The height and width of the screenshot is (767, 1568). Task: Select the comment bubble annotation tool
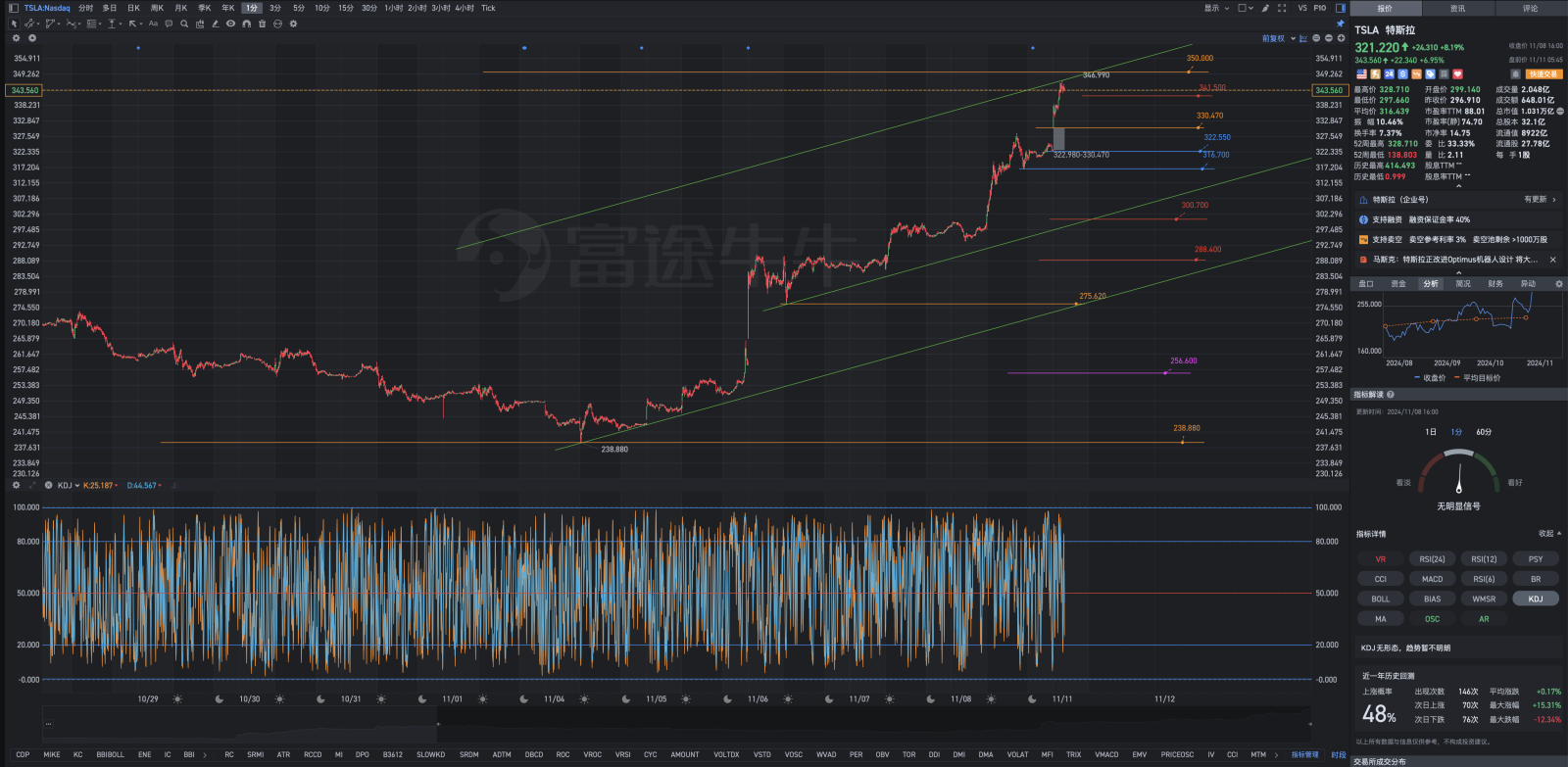click(169, 24)
